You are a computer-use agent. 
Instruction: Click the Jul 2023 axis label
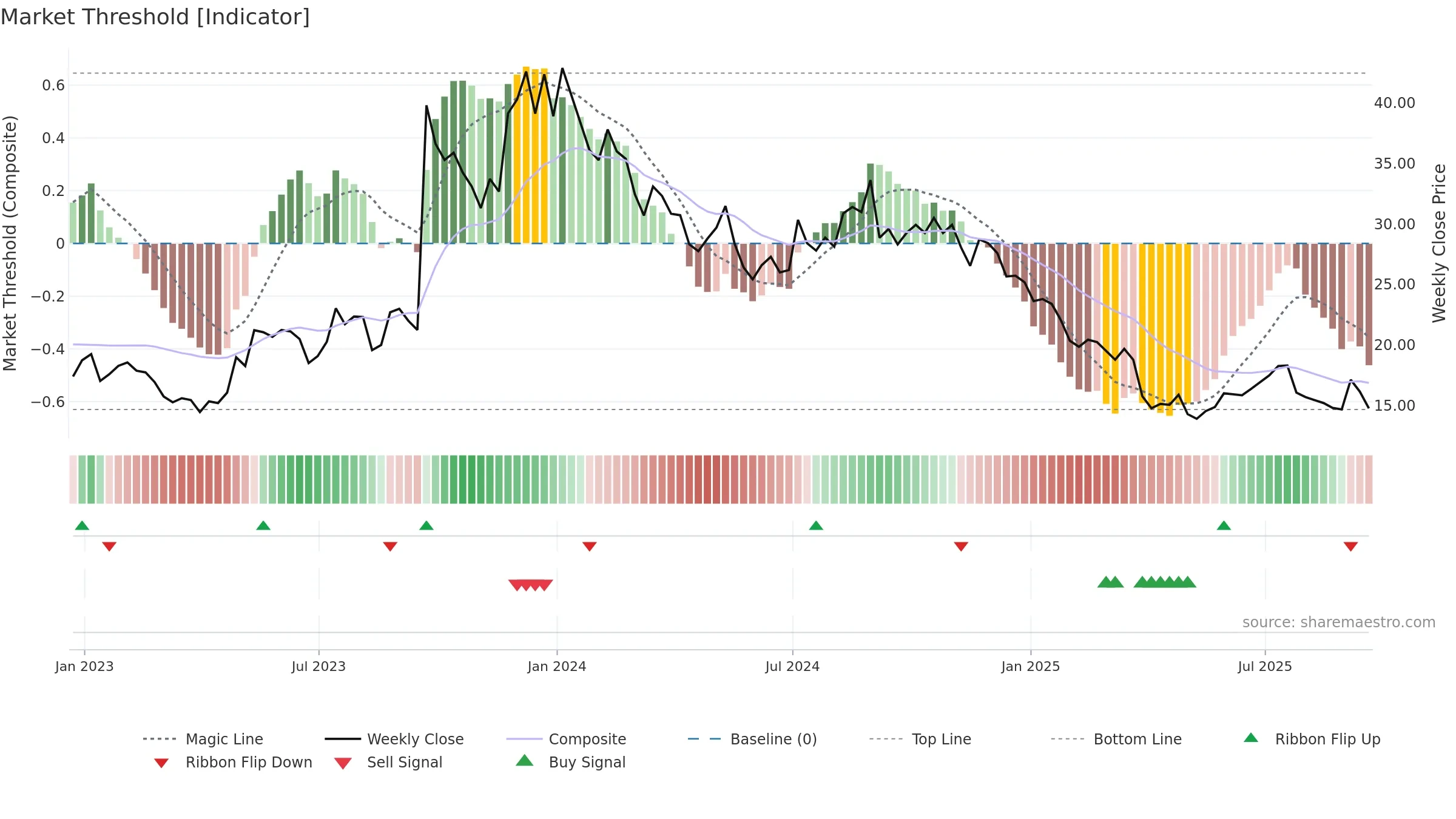[318, 666]
